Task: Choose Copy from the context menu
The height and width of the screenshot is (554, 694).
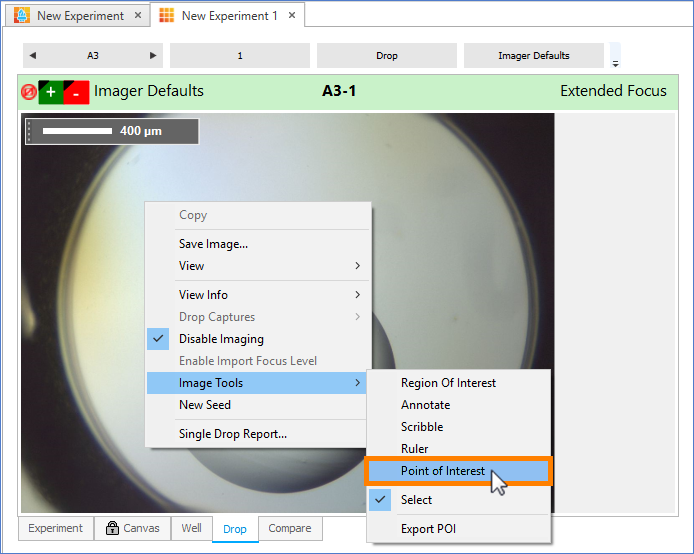Action: [258, 215]
